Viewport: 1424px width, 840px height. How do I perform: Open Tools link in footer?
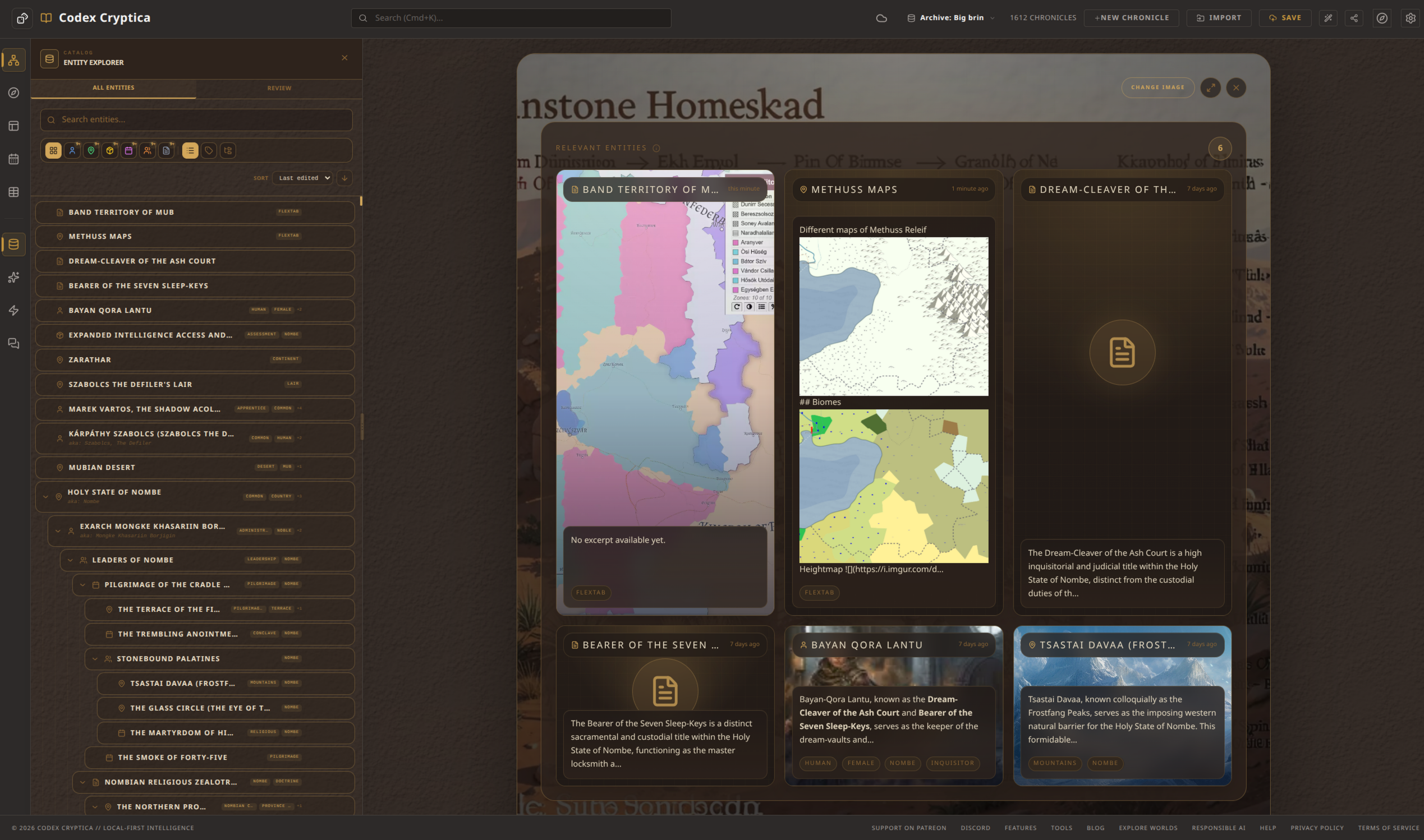click(x=1062, y=828)
